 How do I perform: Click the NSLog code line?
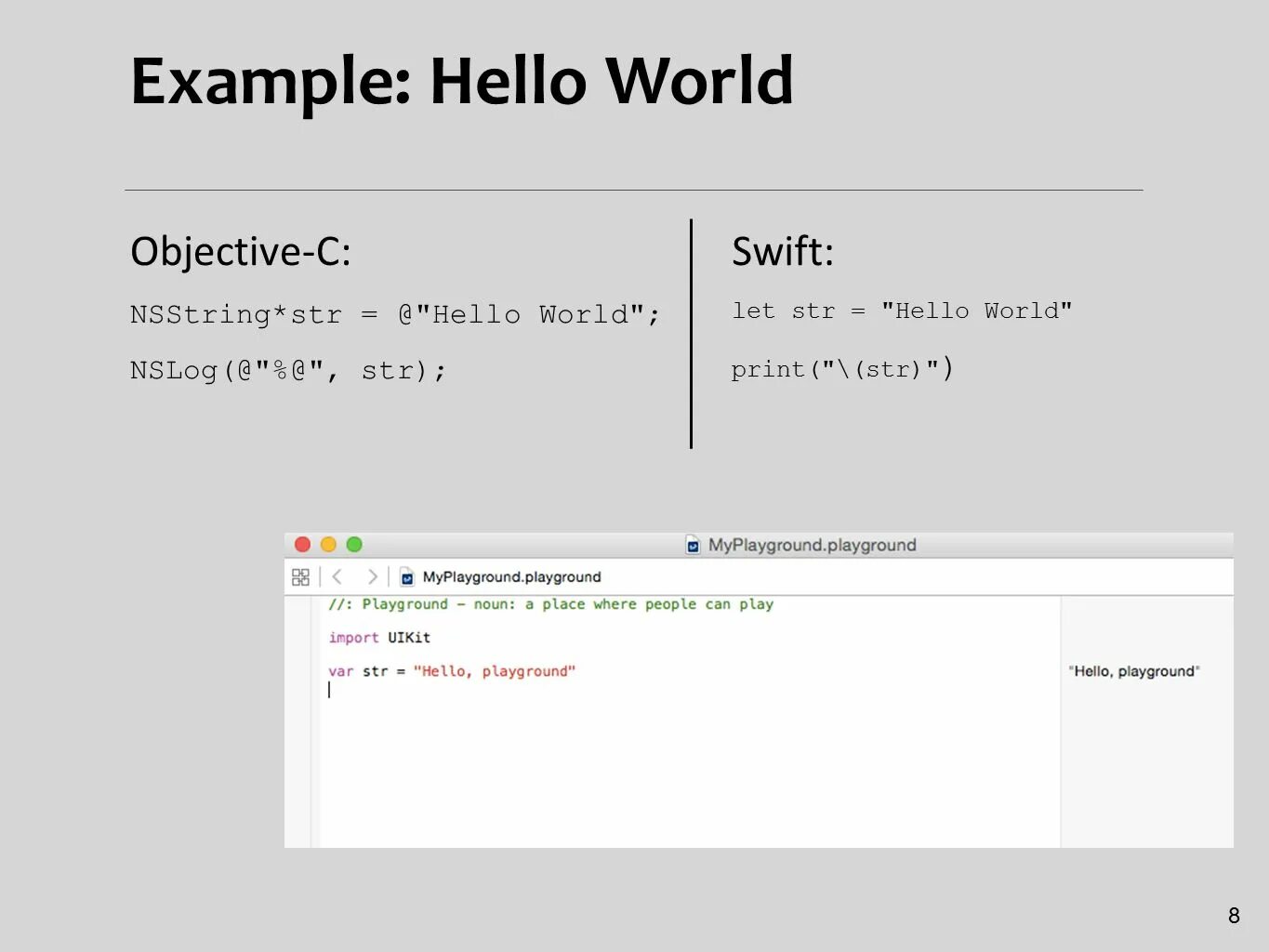coord(288,371)
